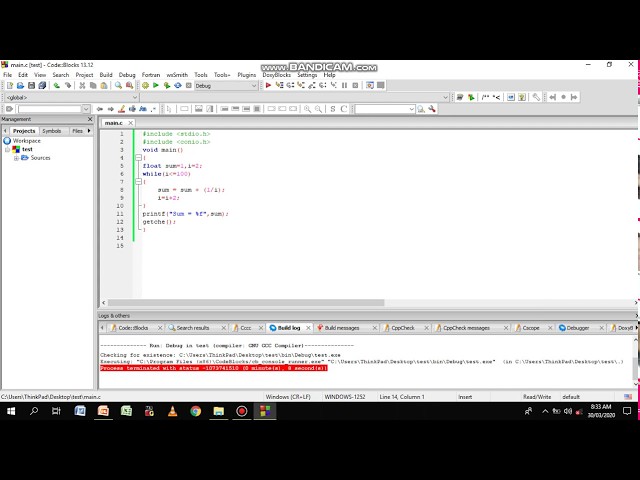Open the File menu
640x480 pixels.
(8, 75)
